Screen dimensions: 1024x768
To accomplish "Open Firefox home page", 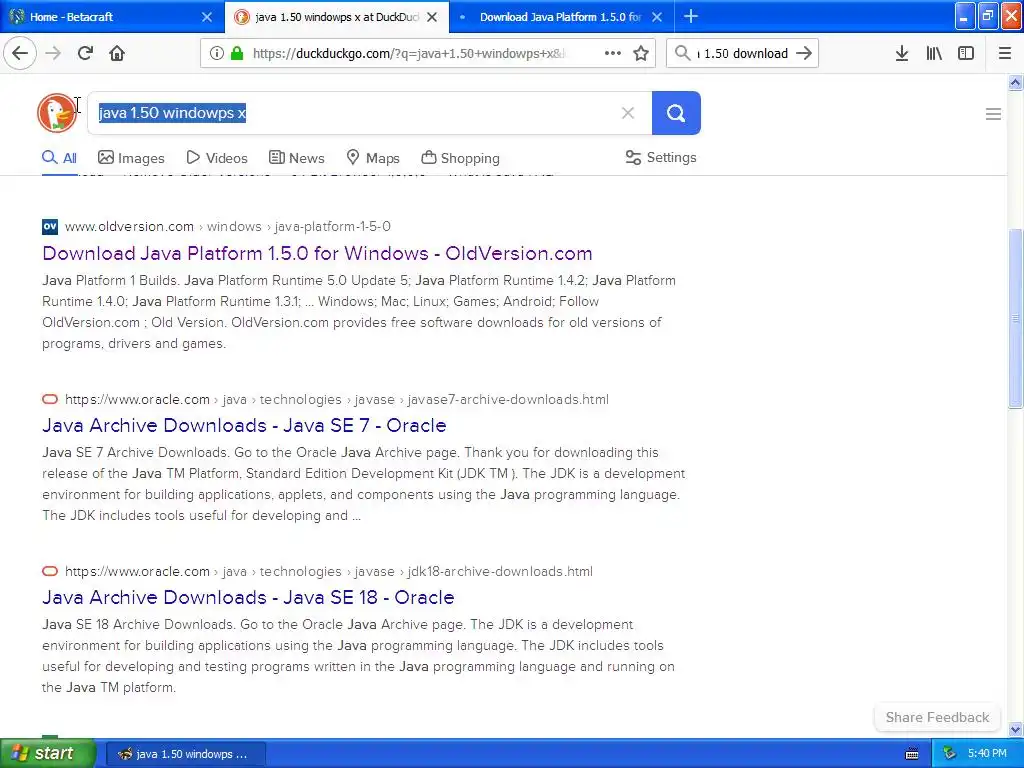I will [x=117, y=53].
